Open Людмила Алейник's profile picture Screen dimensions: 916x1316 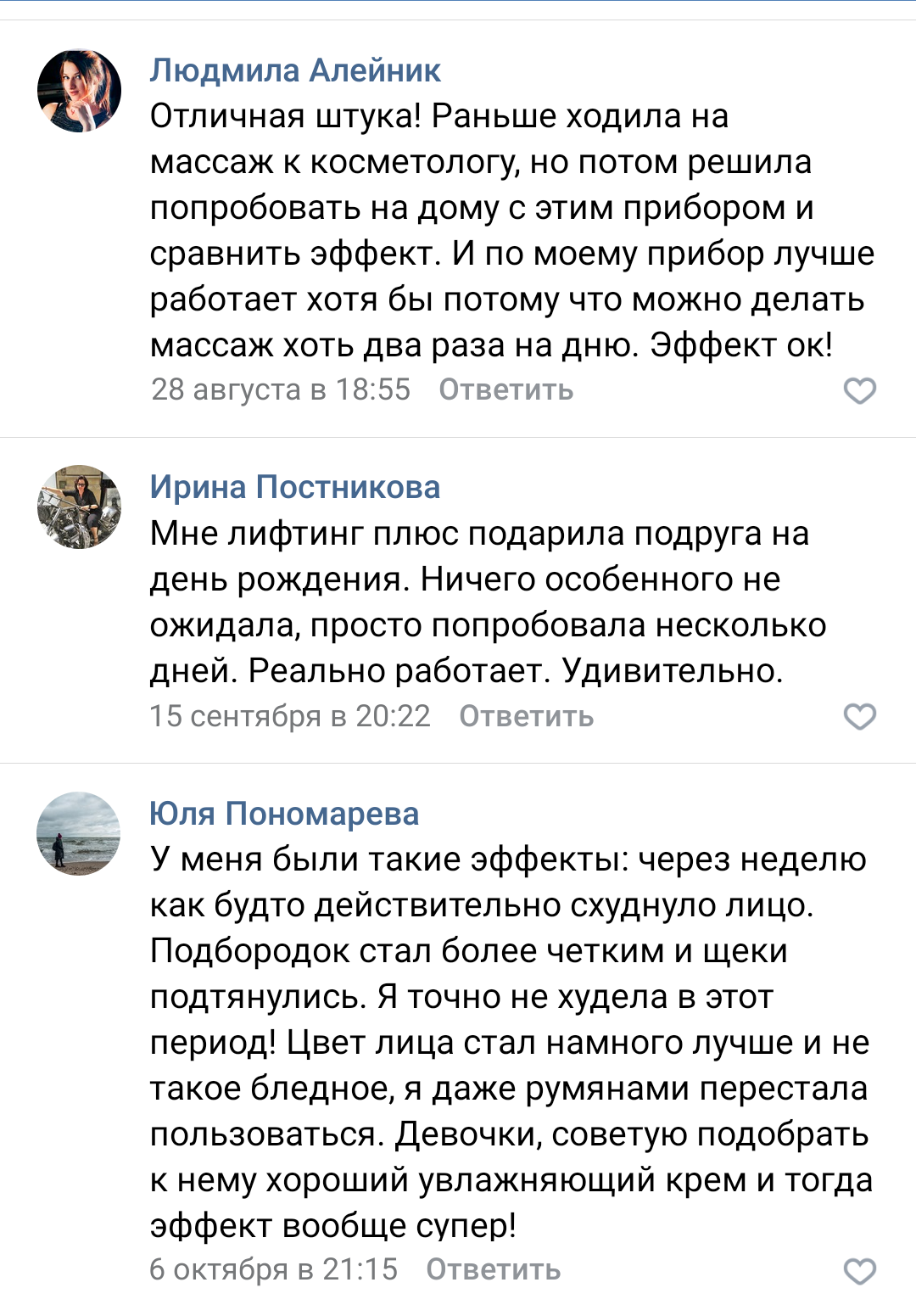coord(79,91)
